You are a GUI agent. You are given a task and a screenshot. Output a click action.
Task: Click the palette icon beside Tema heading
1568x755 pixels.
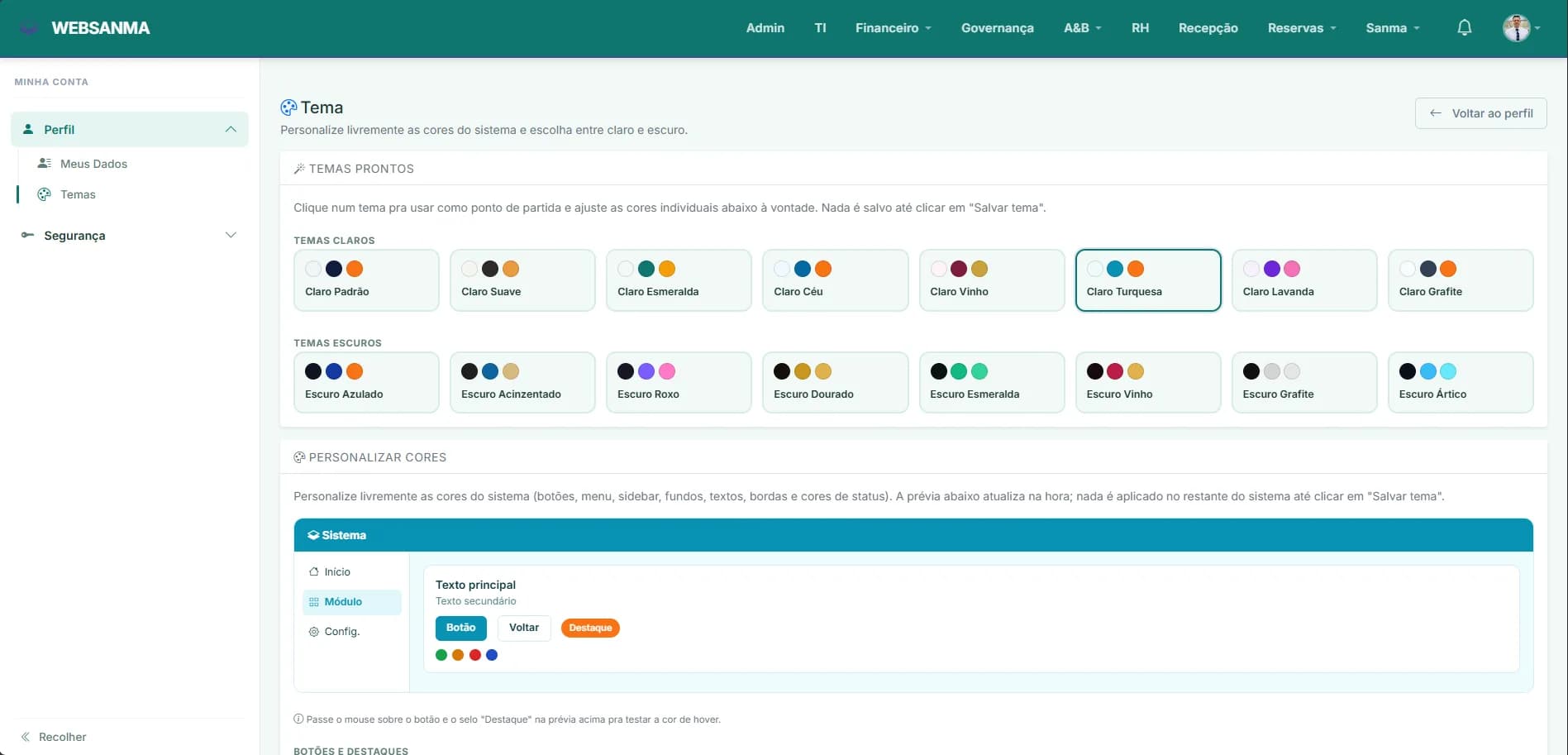(288, 108)
